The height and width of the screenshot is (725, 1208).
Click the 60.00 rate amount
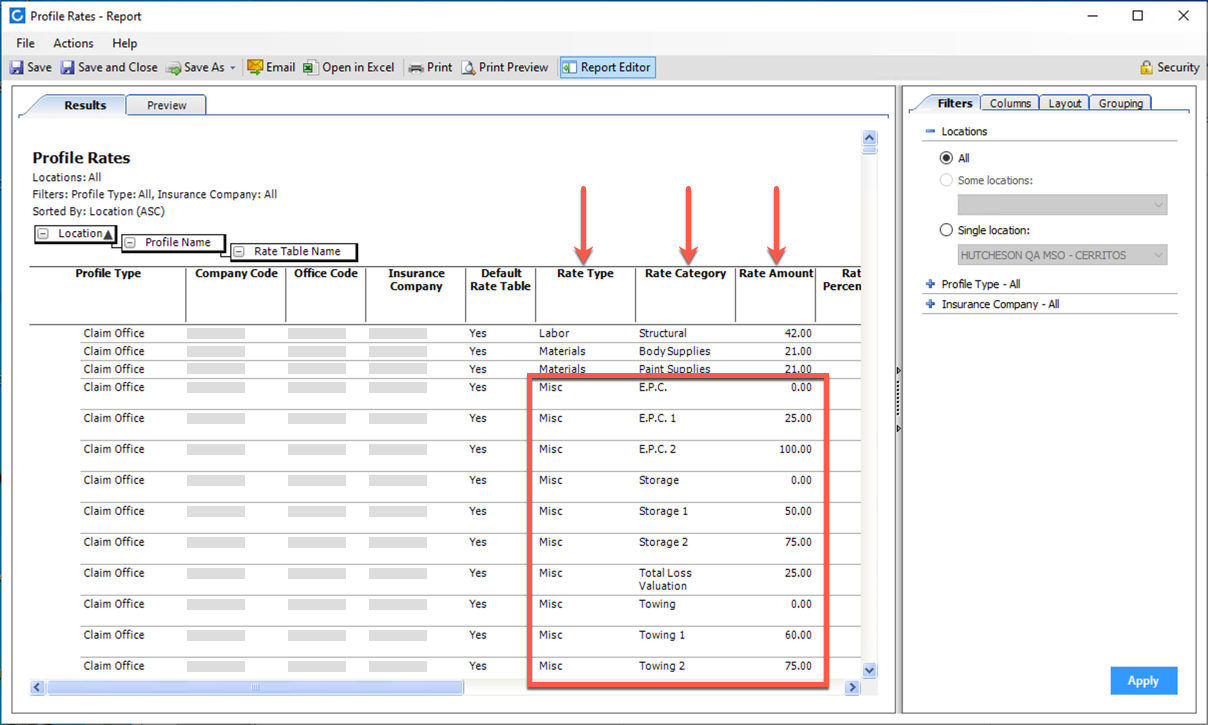(x=798, y=635)
